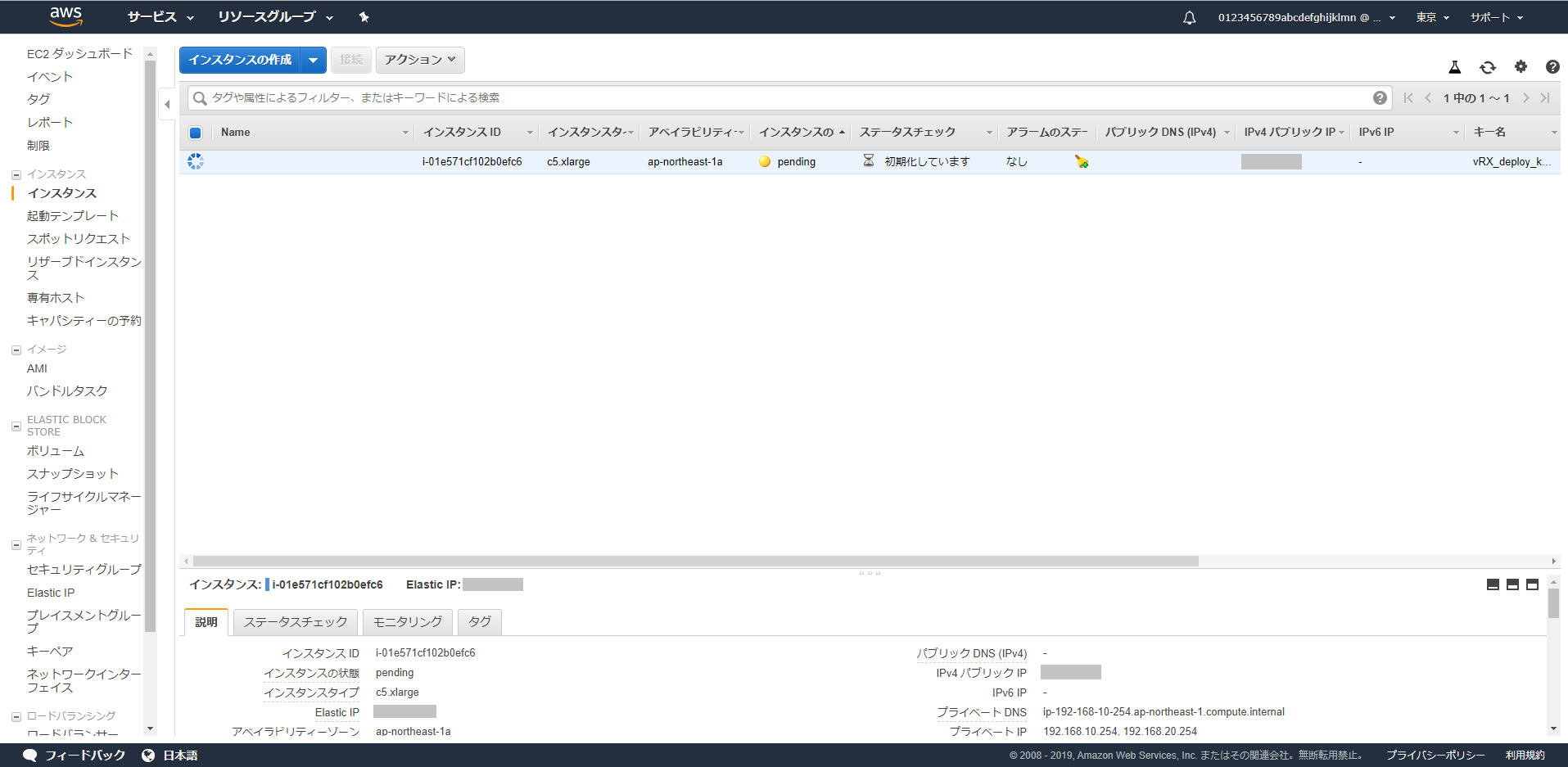Screen dimensions: 1568x767
Task: Click the filter search help icon
Action: (1380, 97)
